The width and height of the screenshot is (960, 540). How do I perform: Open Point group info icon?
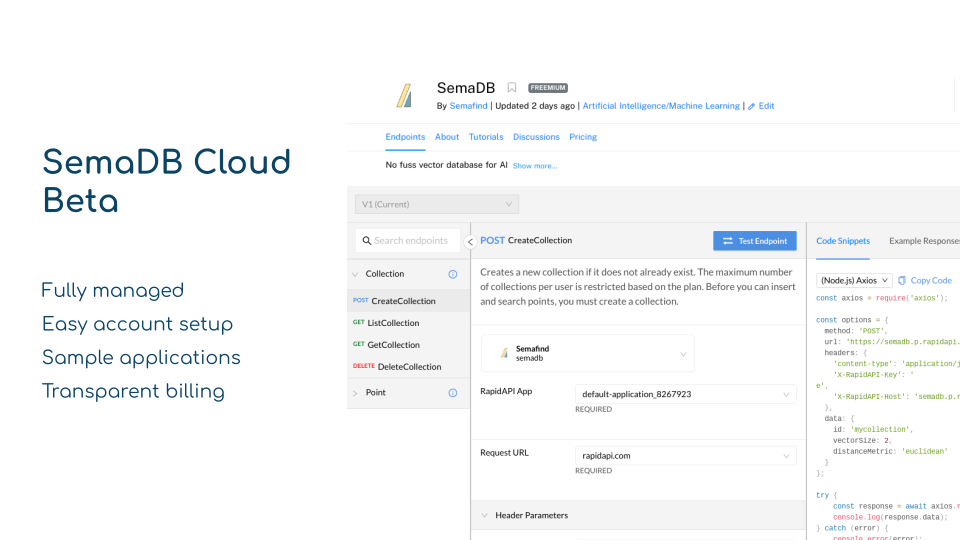point(452,393)
